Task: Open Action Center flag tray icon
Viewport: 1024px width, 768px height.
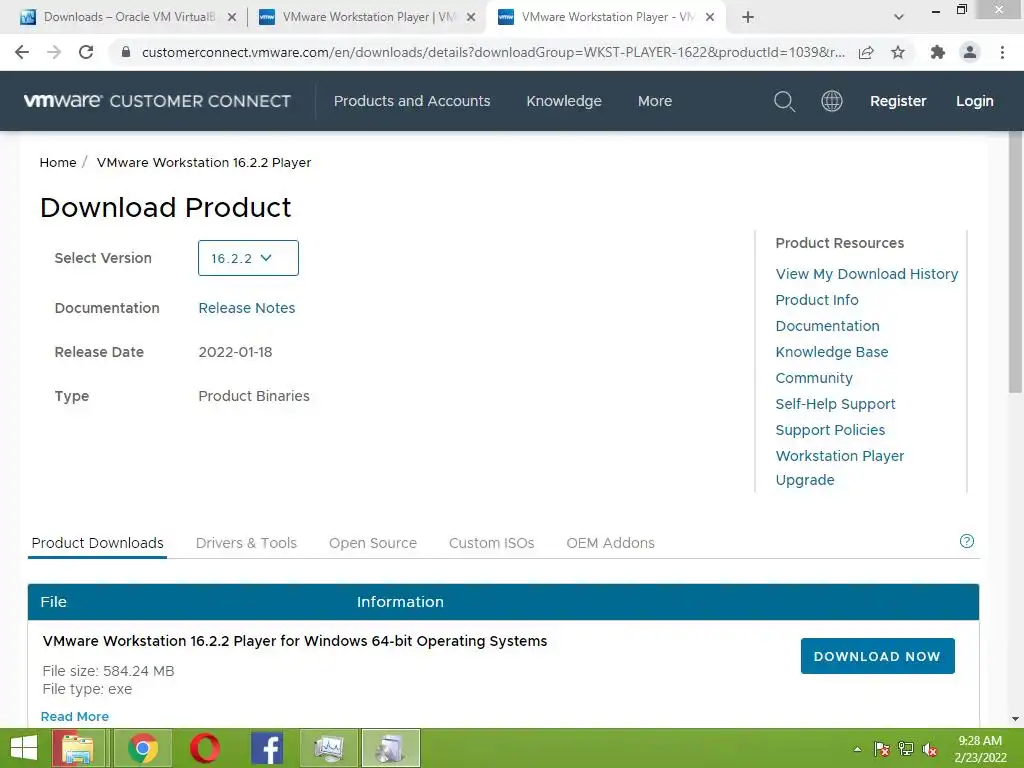Action: pos(881,750)
